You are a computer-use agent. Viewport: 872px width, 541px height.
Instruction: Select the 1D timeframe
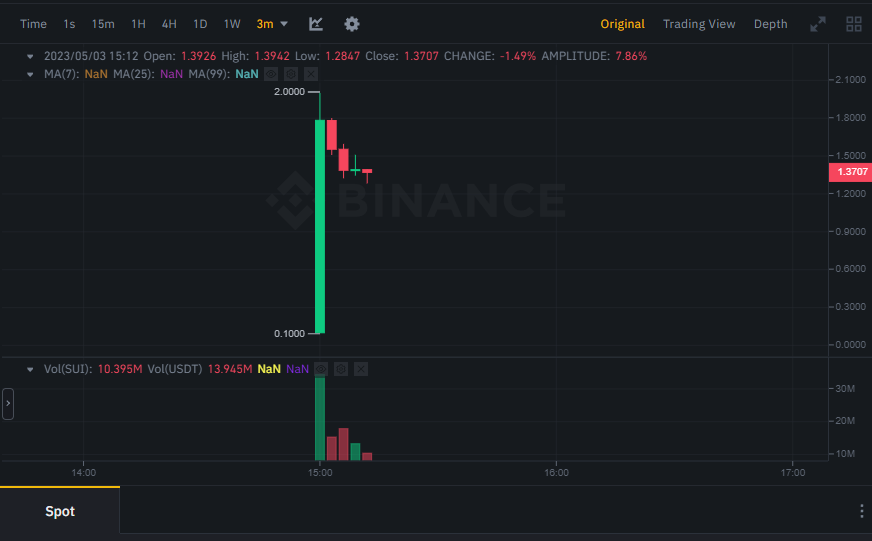pyautogui.click(x=200, y=24)
